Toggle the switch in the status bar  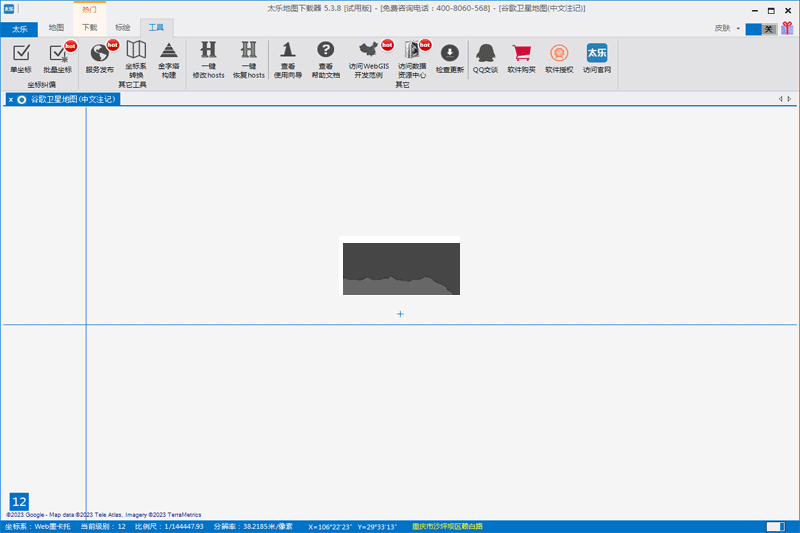(774, 526)
